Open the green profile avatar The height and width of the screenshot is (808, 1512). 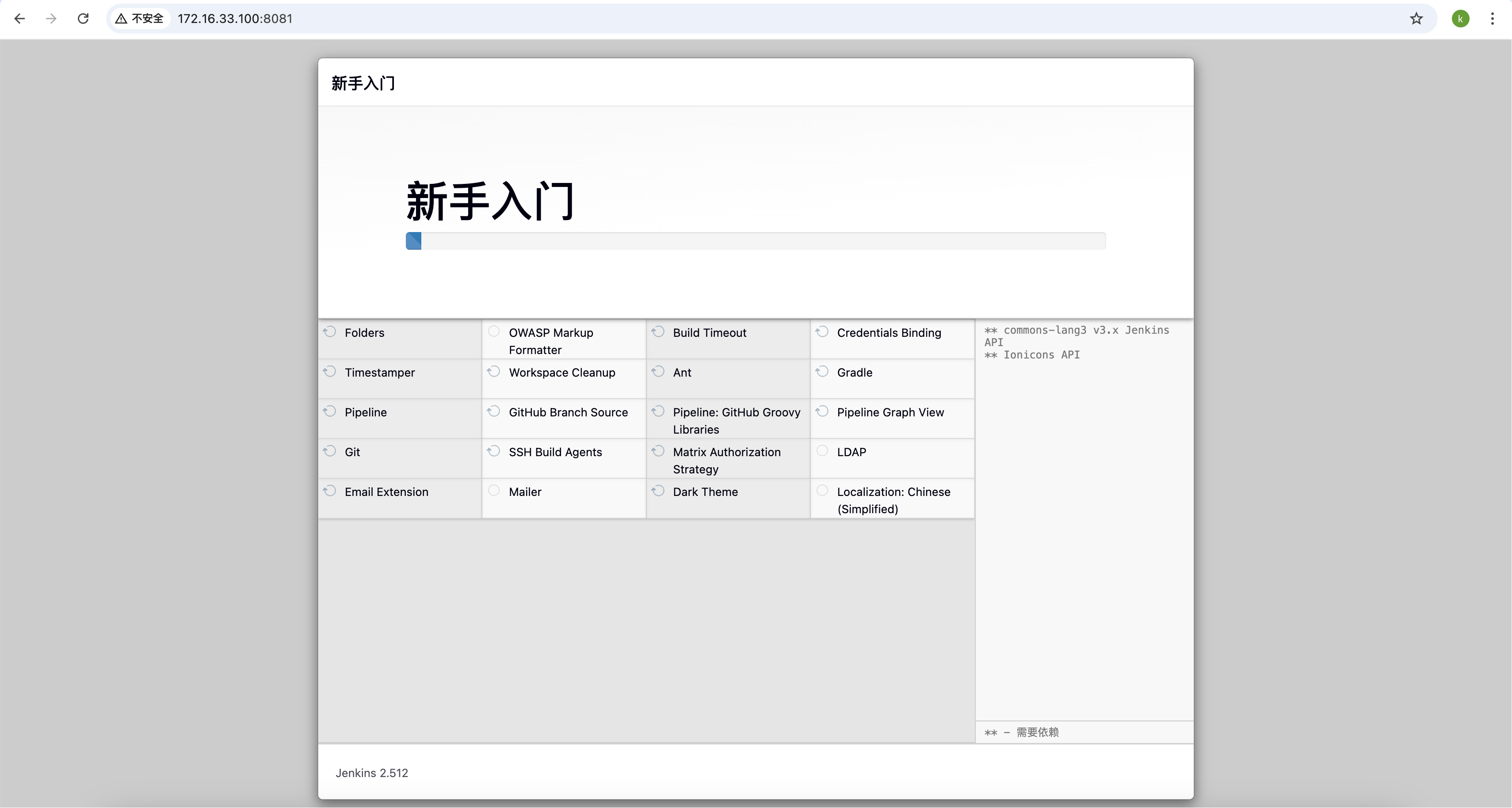pos(1460,19)
